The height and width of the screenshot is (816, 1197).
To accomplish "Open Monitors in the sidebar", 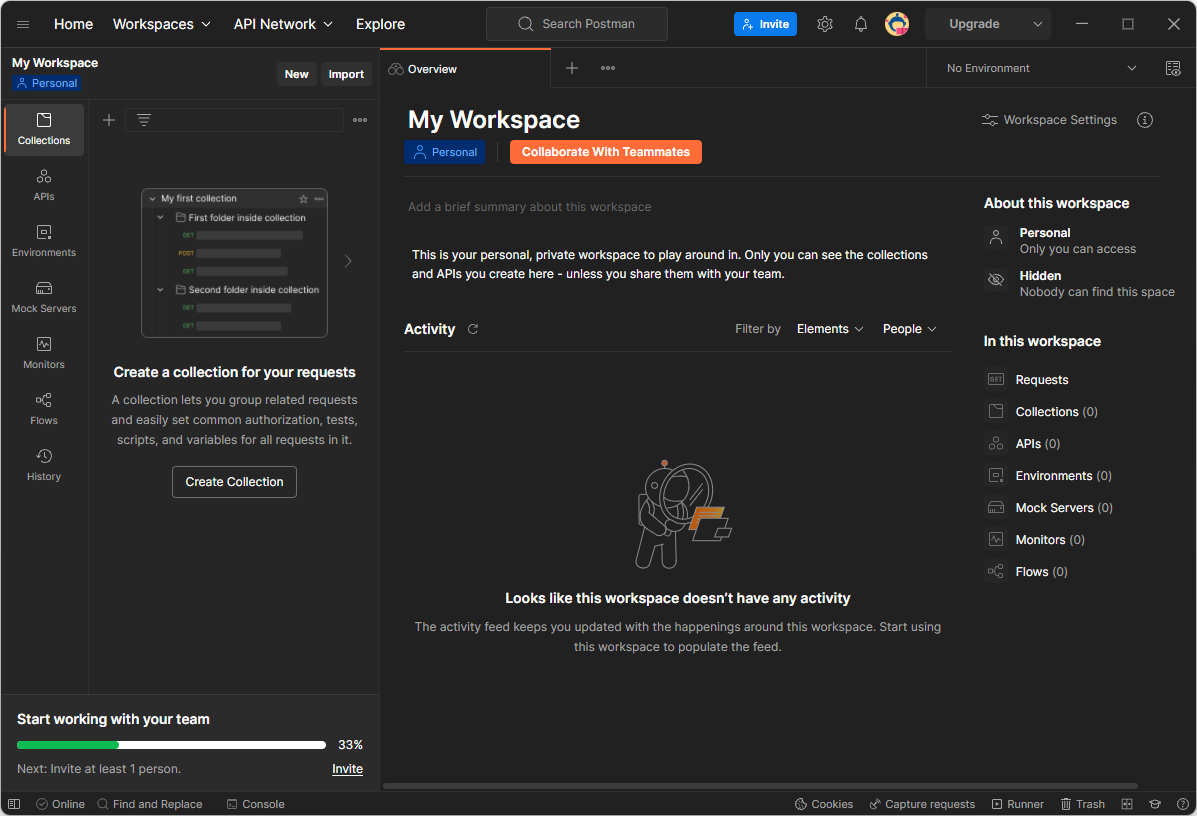I will [x=44, y=353].
